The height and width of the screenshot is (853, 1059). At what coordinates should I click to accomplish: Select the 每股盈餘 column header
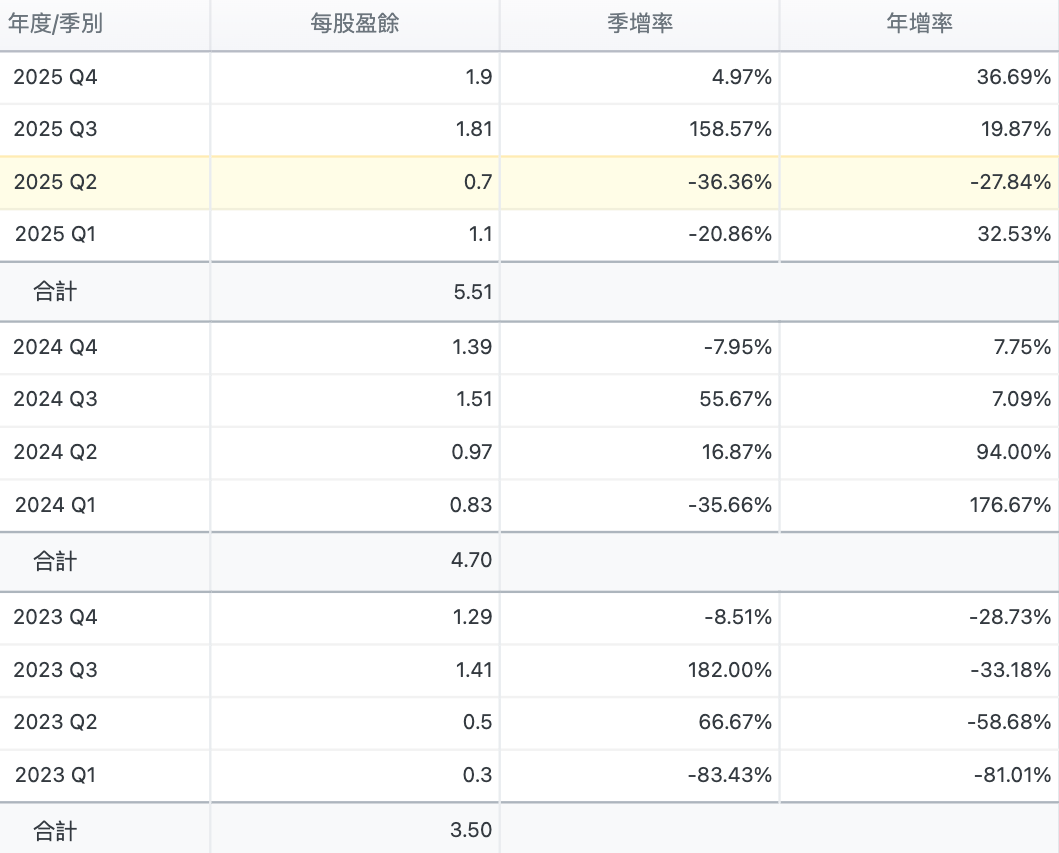click(355, 24)
